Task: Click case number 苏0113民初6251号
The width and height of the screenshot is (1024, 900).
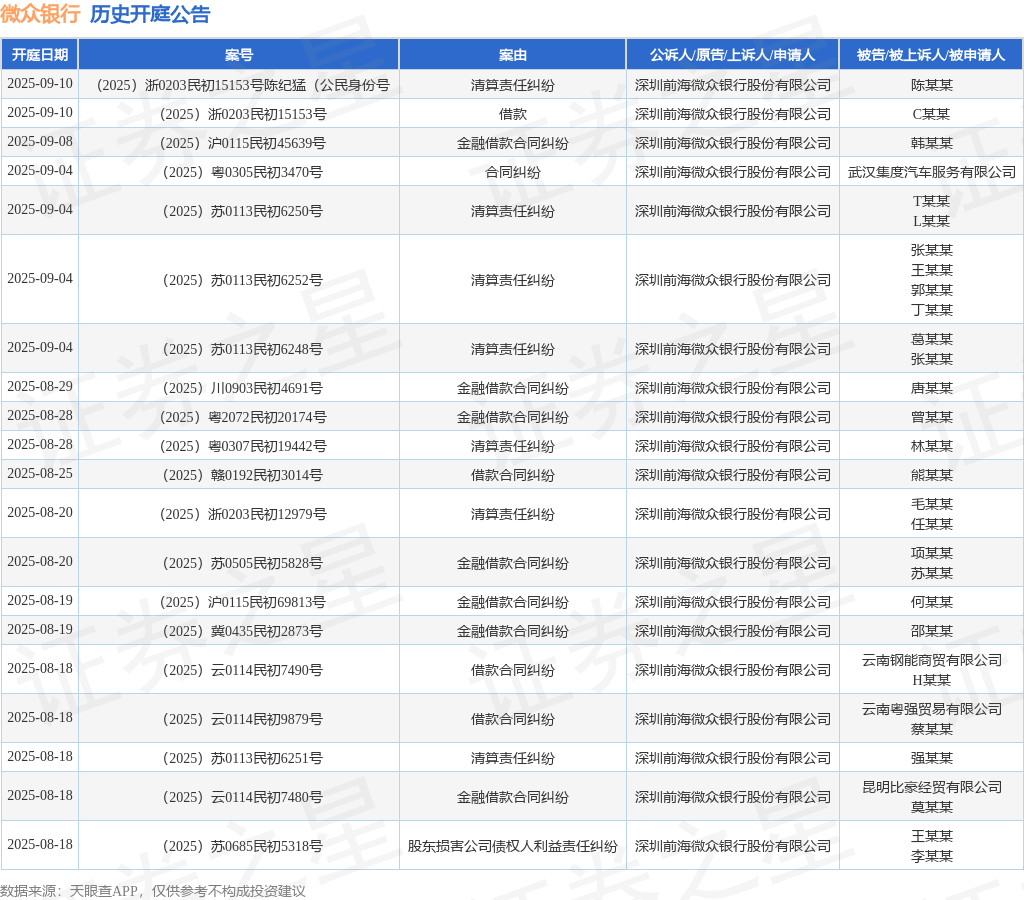Action: (x=243, y=758)
